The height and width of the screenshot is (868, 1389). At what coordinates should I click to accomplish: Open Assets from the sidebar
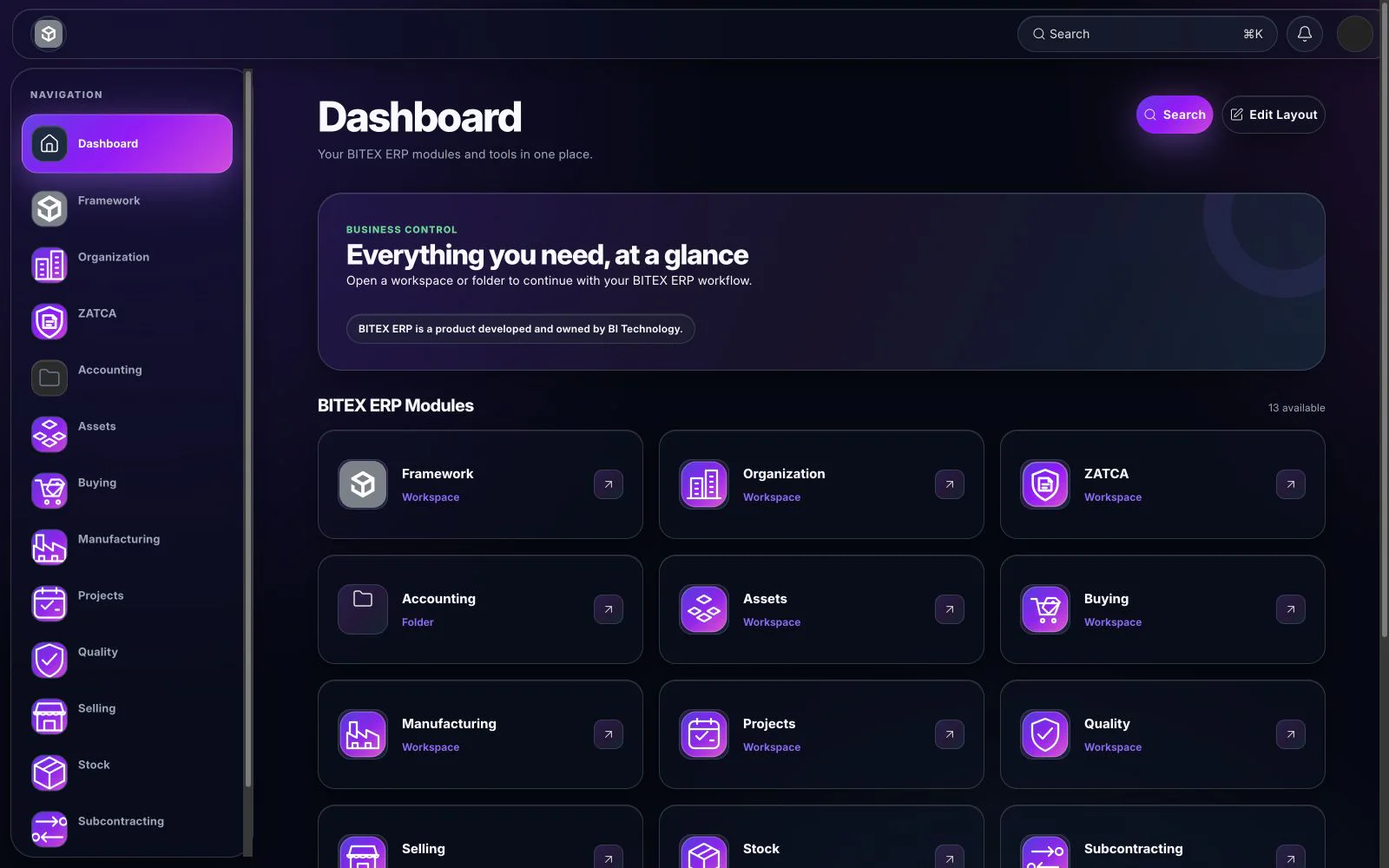[x=127, y=434]
